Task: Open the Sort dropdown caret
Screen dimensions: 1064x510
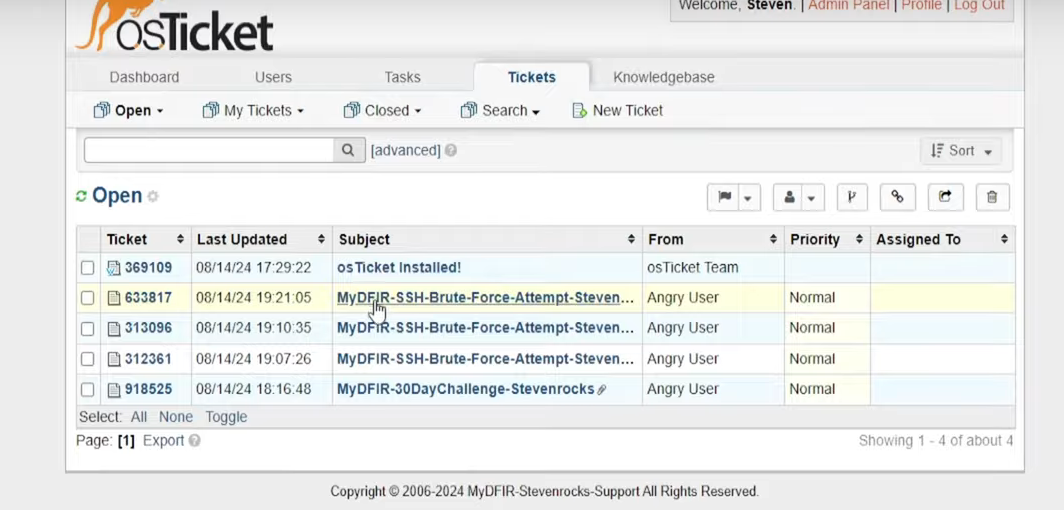Action: [x=988, y=152]
